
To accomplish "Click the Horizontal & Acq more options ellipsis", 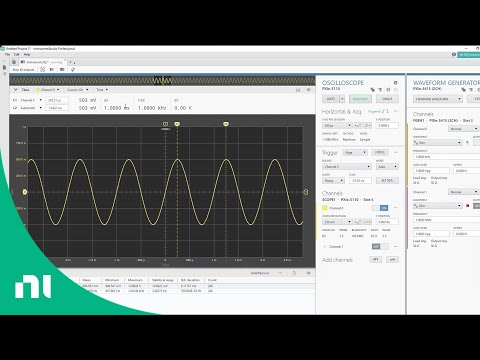I will point(396,111).
